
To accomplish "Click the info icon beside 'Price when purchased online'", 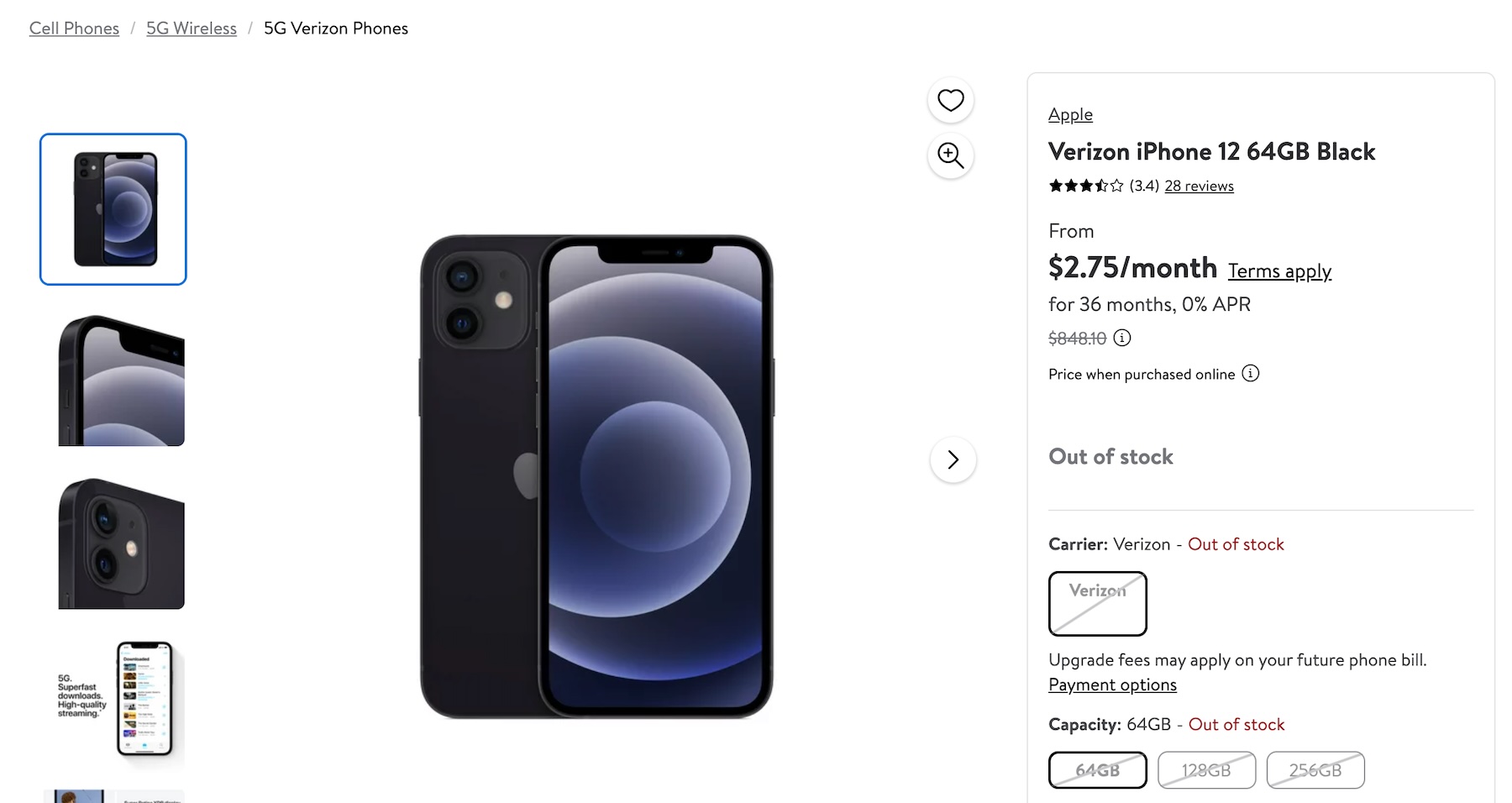I will click(1251, 374).
